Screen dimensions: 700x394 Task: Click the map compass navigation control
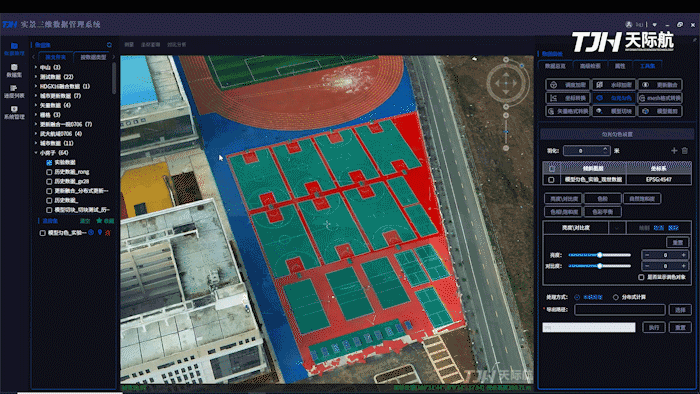tap(505, 83)
